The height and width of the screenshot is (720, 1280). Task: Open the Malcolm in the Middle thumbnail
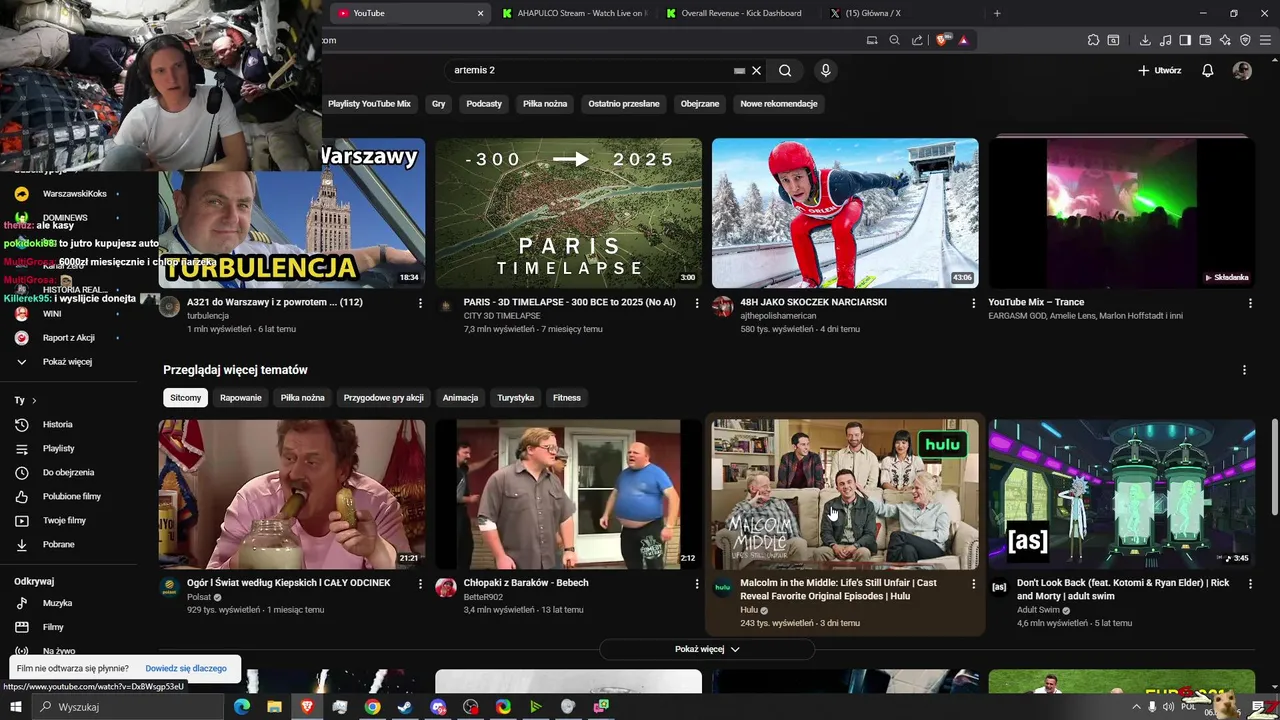[x=845, y=494]
